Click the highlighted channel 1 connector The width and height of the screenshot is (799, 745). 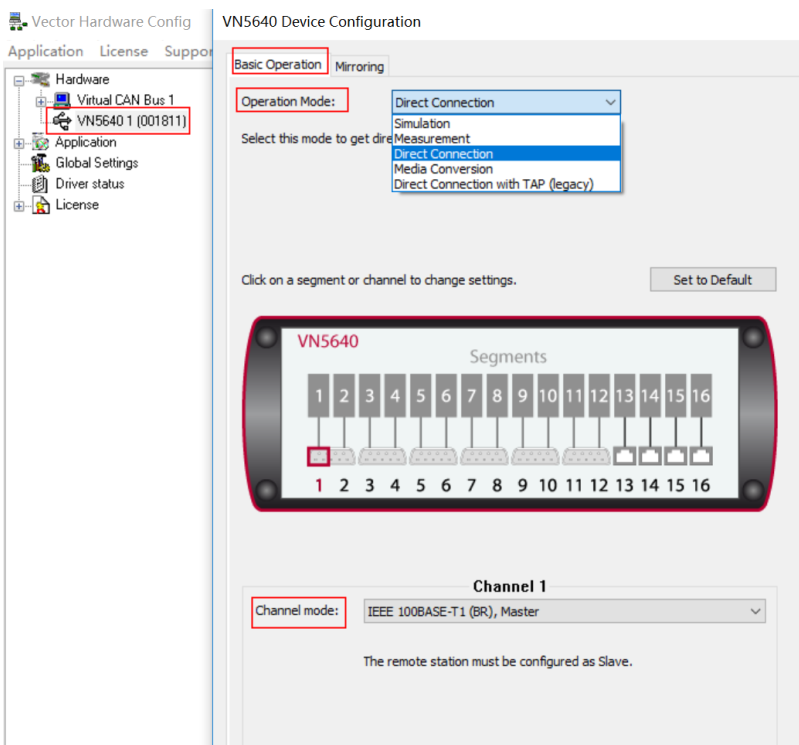[x=318, y=457]
